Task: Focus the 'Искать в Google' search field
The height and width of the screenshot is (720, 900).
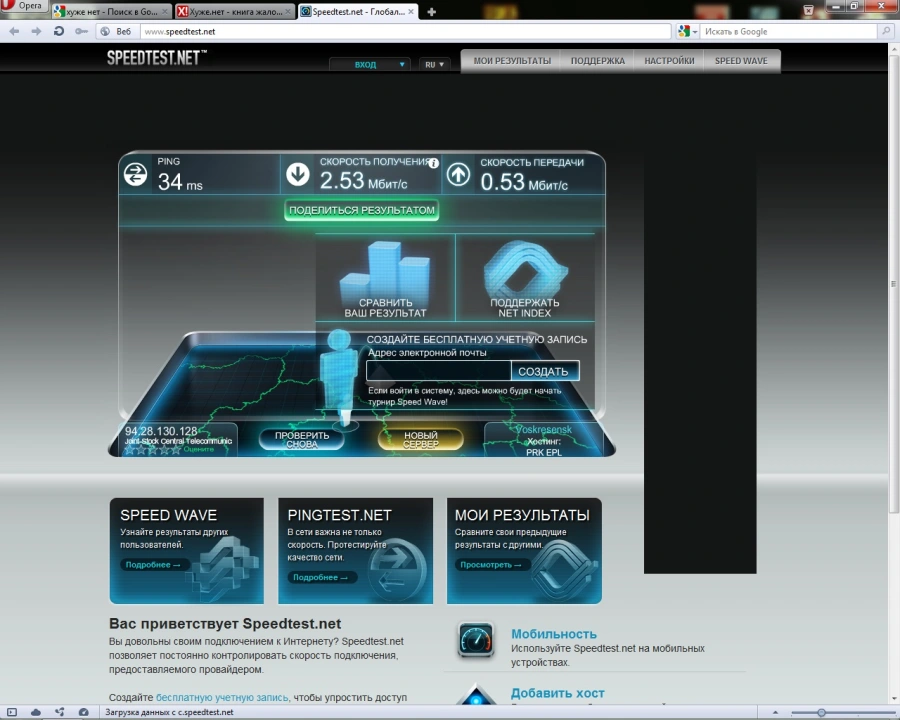Action: pos(789,32)
